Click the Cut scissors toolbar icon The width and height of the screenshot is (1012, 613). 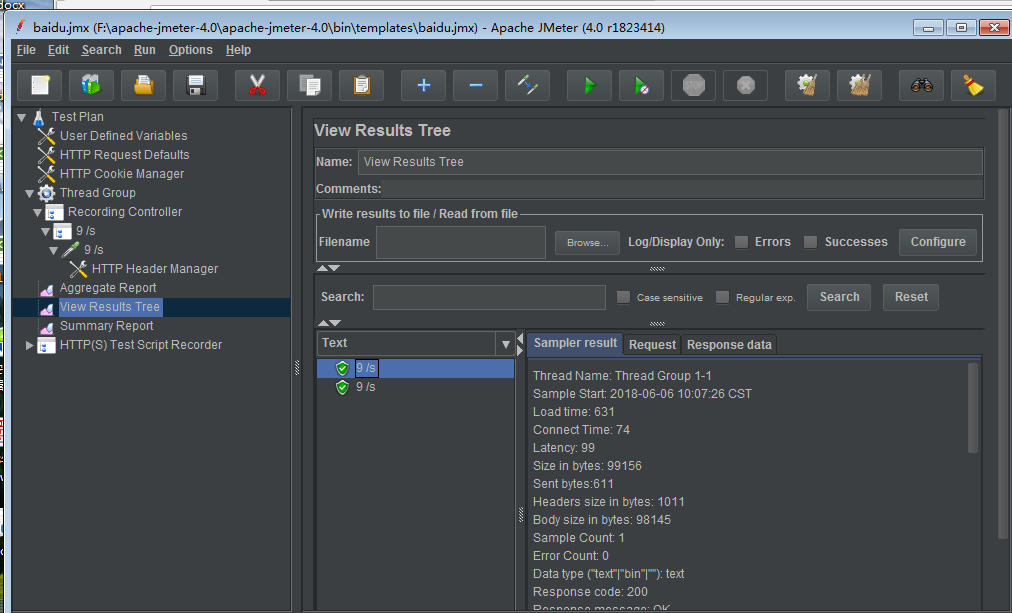(257, 86)
